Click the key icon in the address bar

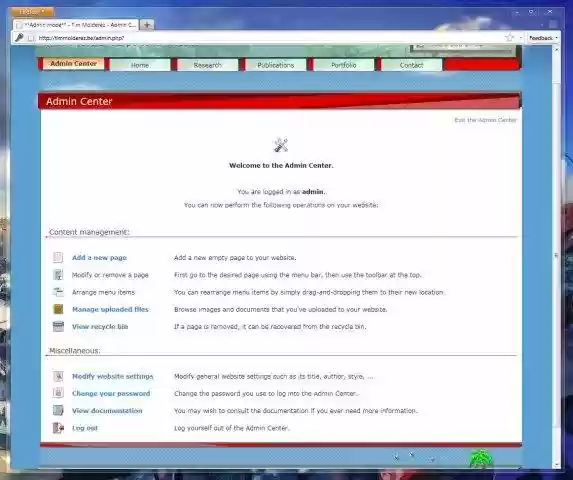19,37
